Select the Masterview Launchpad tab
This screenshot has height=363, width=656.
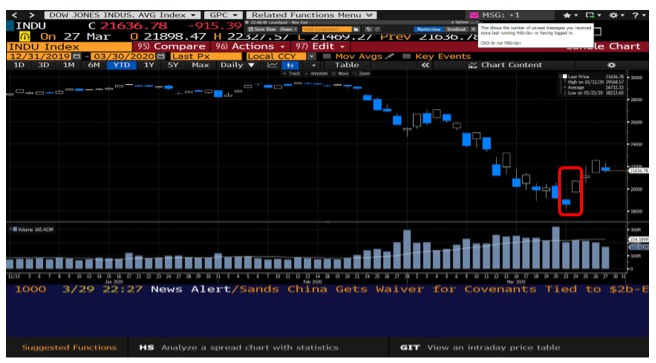coord(429,29)
